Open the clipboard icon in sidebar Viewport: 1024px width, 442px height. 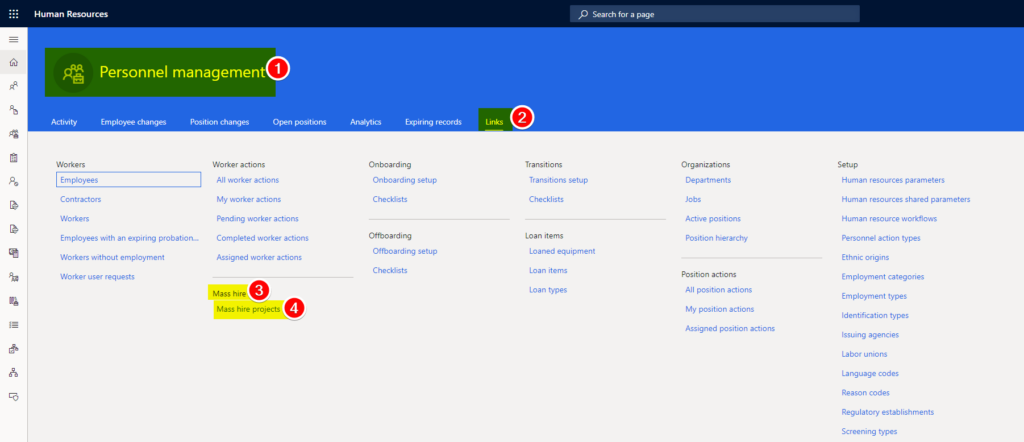(13, 157)
